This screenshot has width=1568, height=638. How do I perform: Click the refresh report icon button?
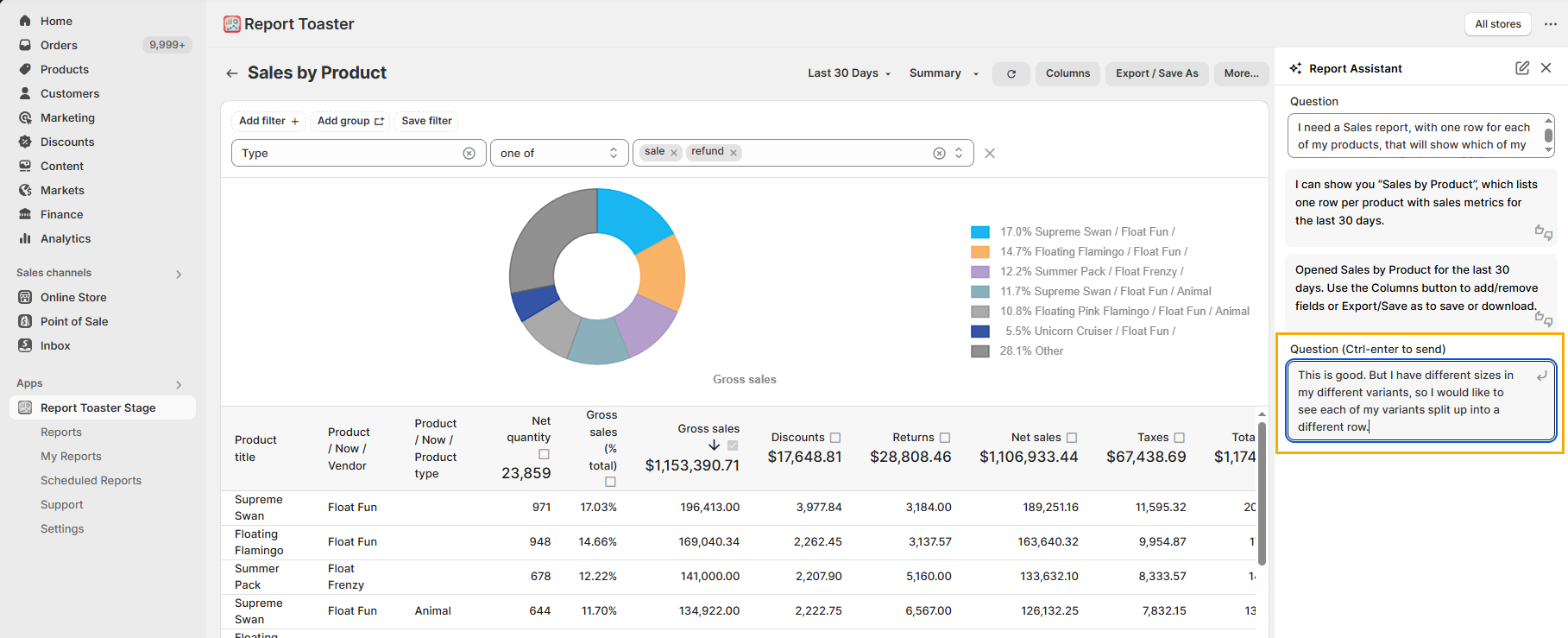click(1011, 74)
